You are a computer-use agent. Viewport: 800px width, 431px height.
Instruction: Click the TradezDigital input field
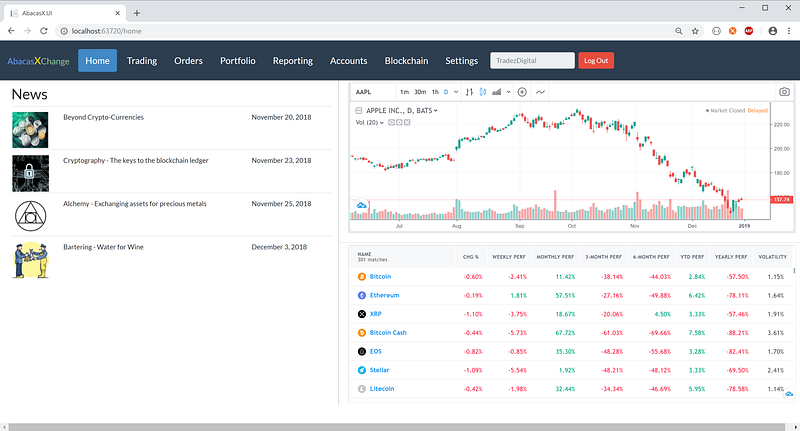tap(532, 61)
